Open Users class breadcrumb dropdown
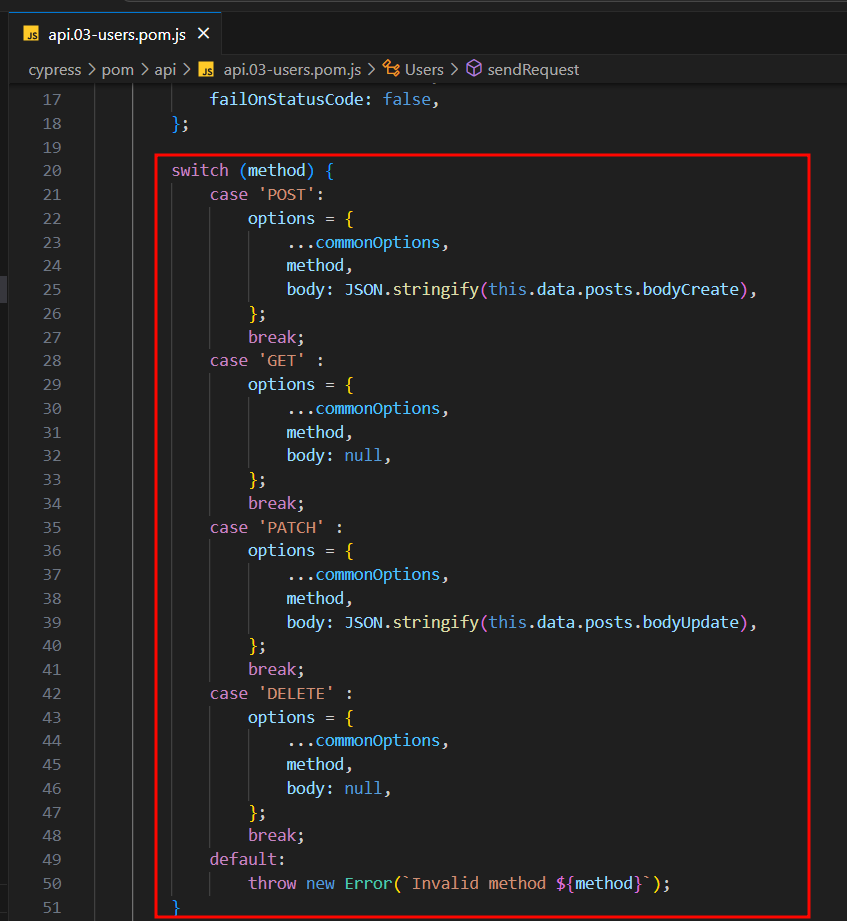The width and height of the screenshot is (847, 921). tap(424, 70)
